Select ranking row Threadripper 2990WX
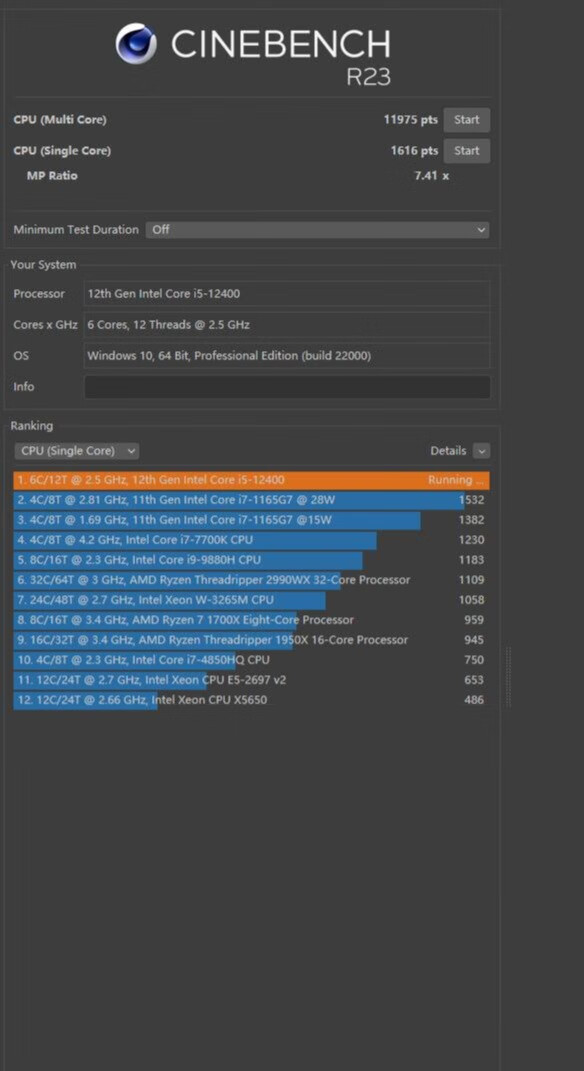 click(x=251, y=580)
